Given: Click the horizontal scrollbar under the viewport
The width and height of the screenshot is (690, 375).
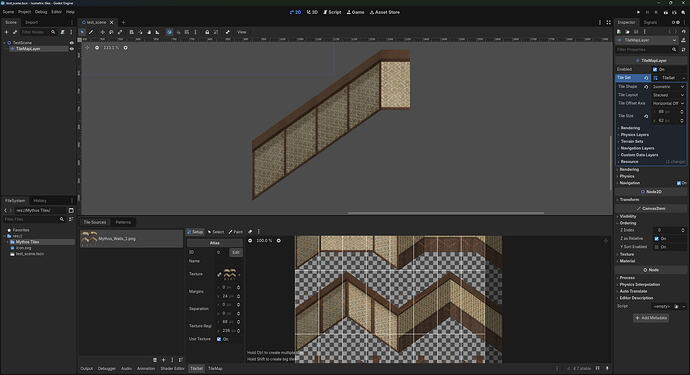Looking at the screenshot, I should [x=445, y=213].
